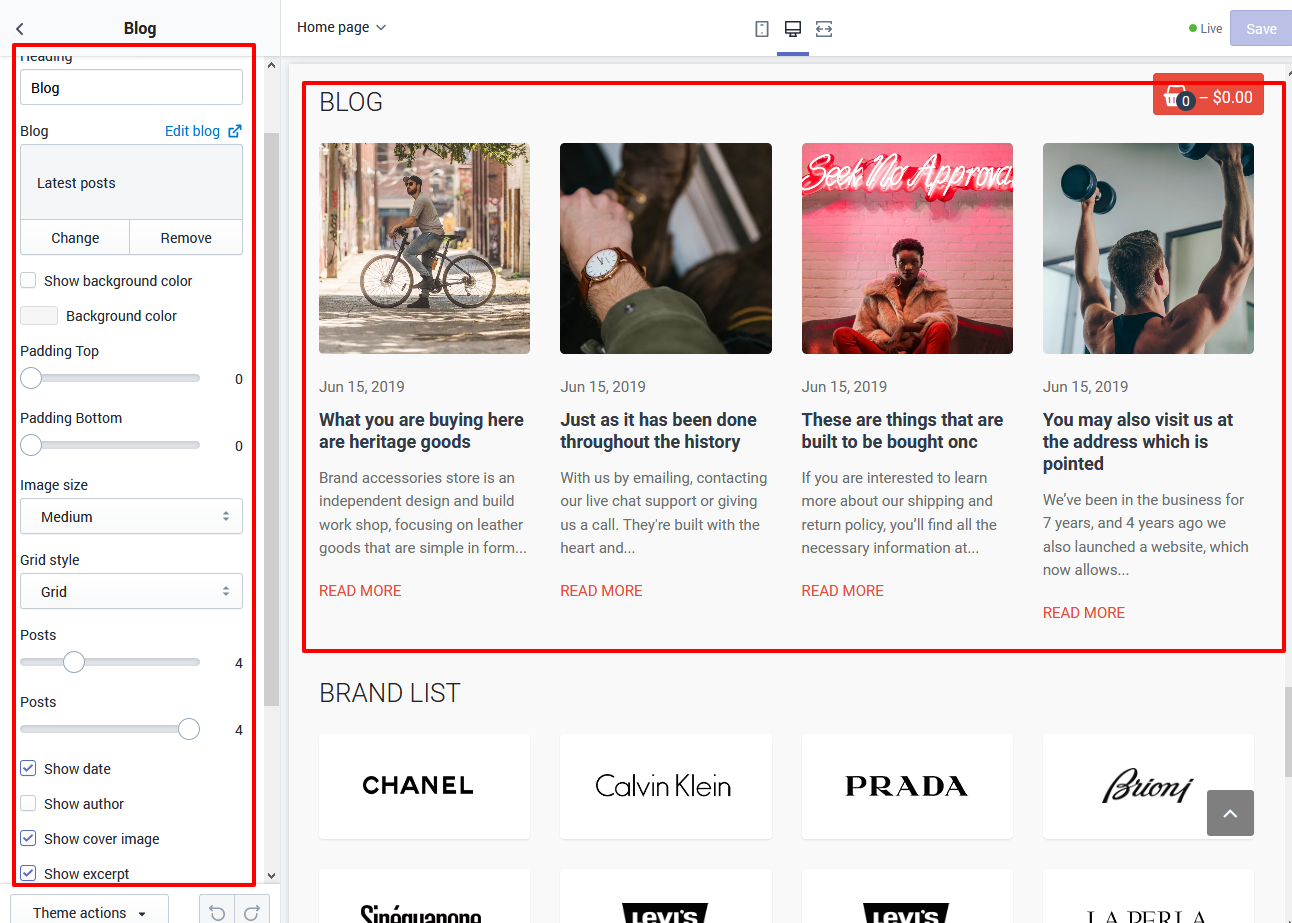Switch to mobile preview icon
1292x923 pixels.
[762, 29]
